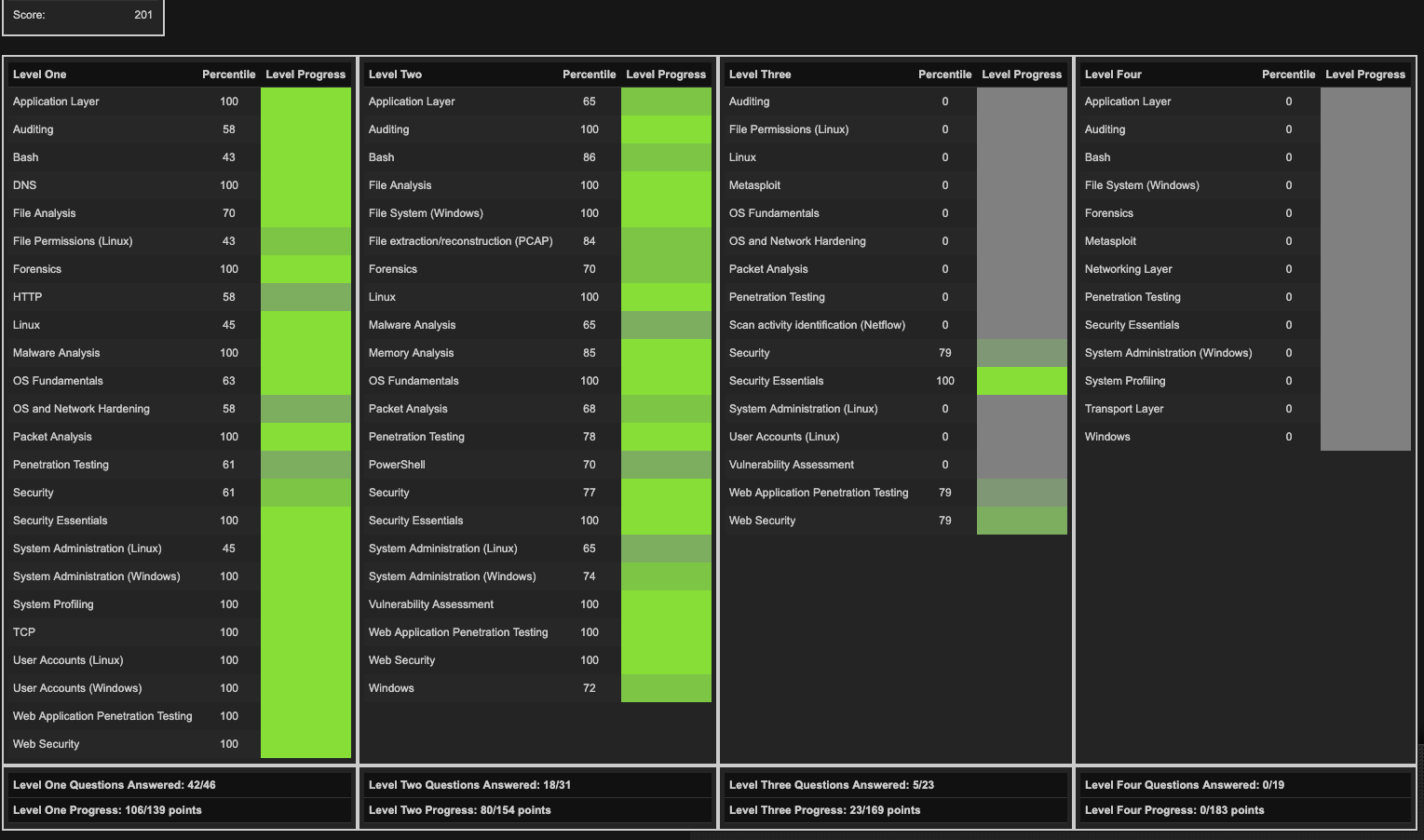
Task: Click the Level Four Windows progress bar
Action: [1364, 437]
